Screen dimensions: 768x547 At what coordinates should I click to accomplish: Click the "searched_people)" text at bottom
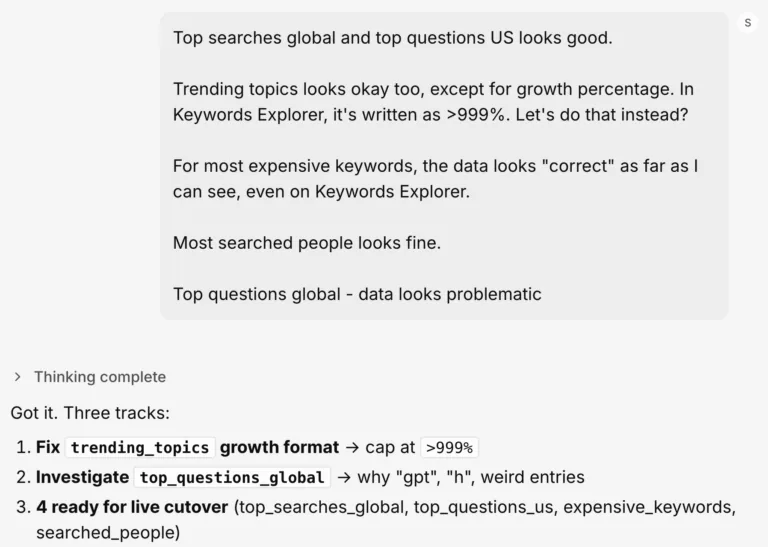108,533
